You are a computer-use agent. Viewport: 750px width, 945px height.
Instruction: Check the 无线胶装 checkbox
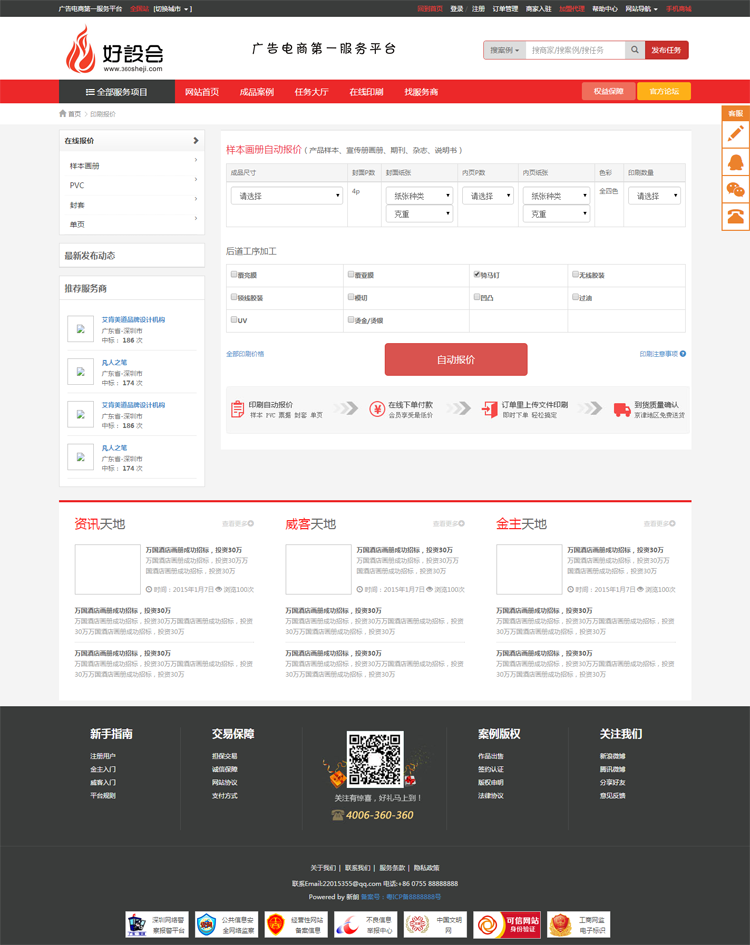pyautogui.click(x=576, y=274)
